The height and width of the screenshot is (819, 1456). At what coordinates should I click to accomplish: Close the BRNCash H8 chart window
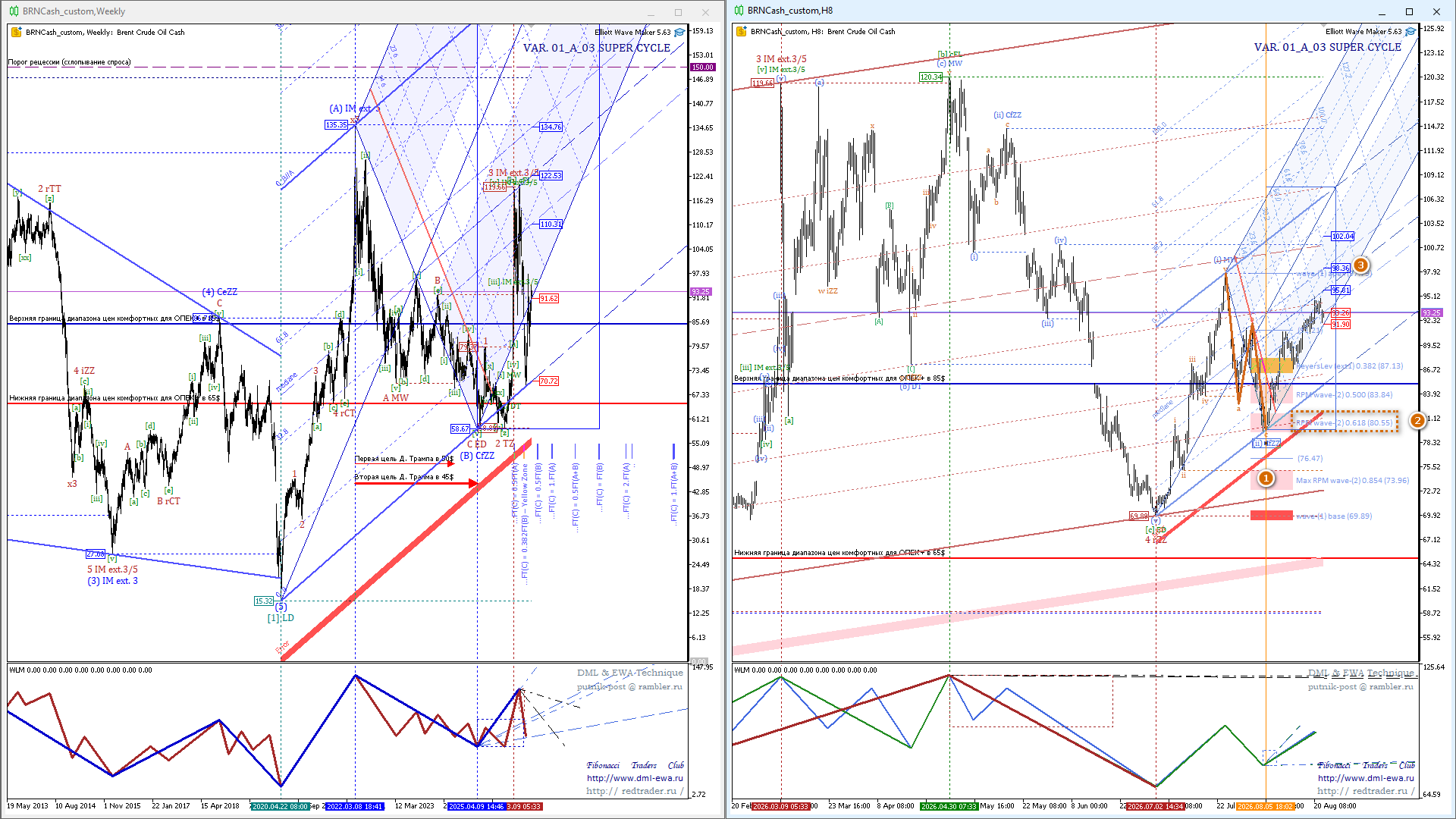pyautogui.click(x=1436, y=11)
